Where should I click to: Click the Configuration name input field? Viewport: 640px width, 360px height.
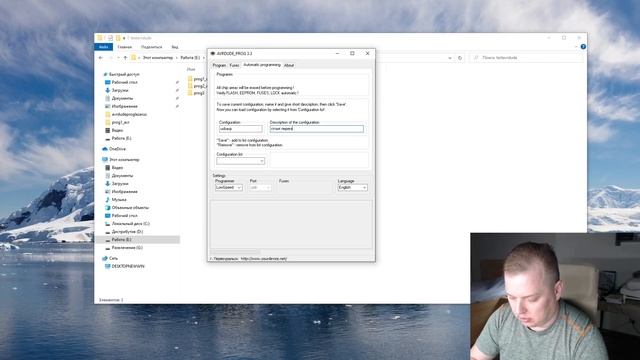pyautogui.click(x=241, y=129)
